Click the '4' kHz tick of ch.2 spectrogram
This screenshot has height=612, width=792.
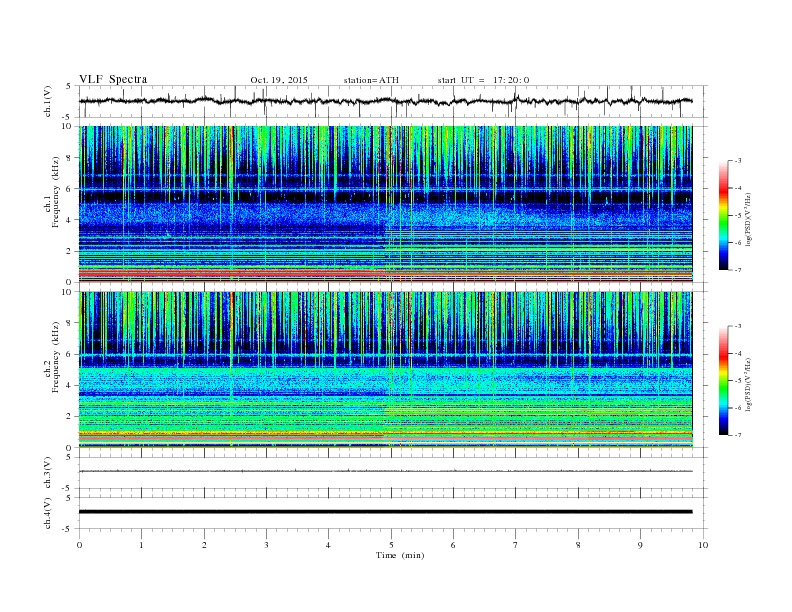70,385
